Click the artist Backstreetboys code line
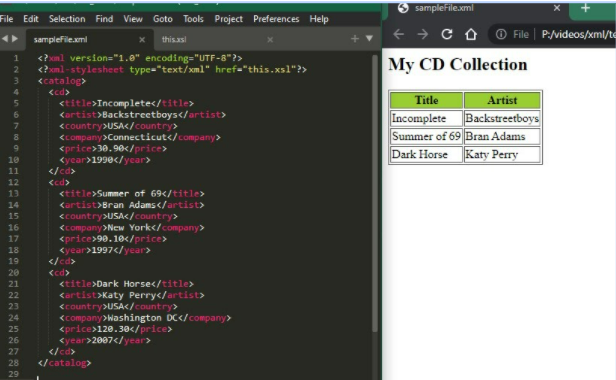 [143, 115]
